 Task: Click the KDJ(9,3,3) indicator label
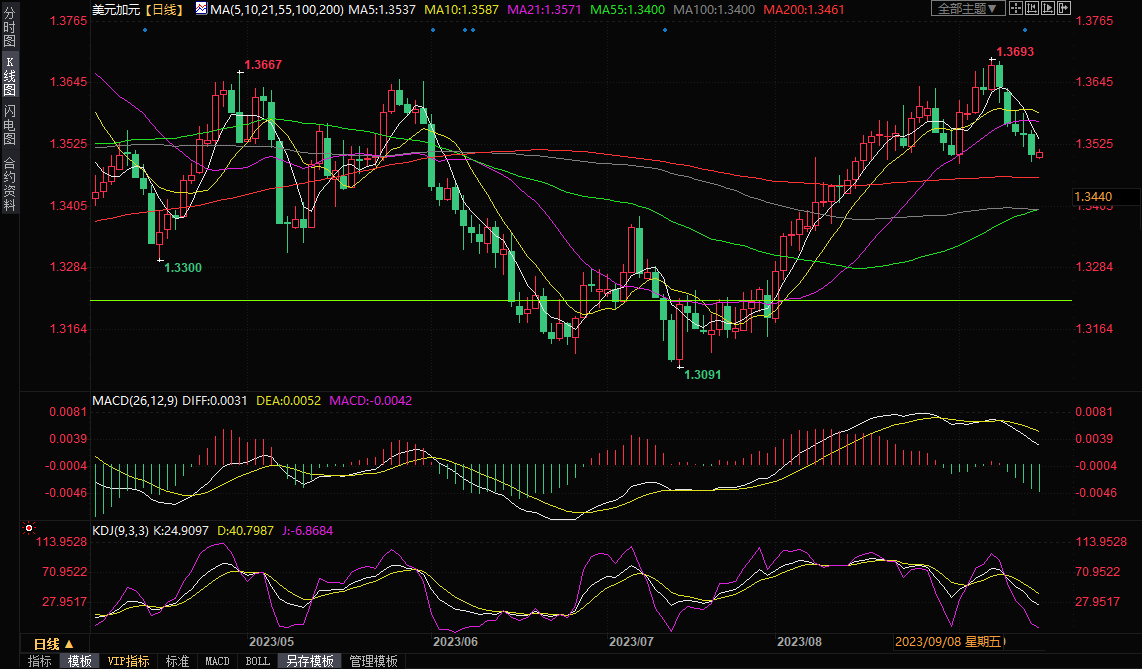[x=120, y=531]
